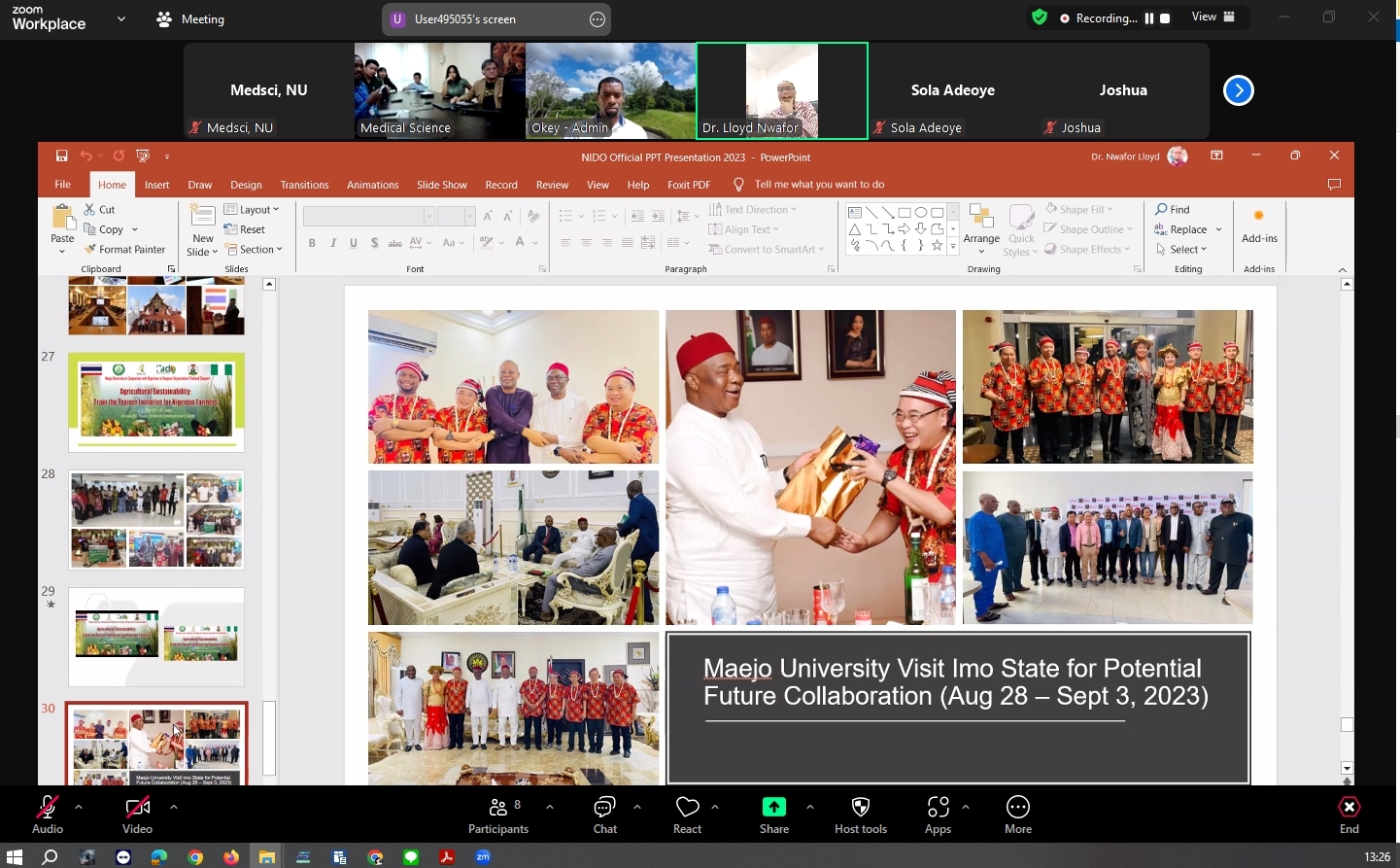Select slide 28 thumbnail

[x=156, y=520]
